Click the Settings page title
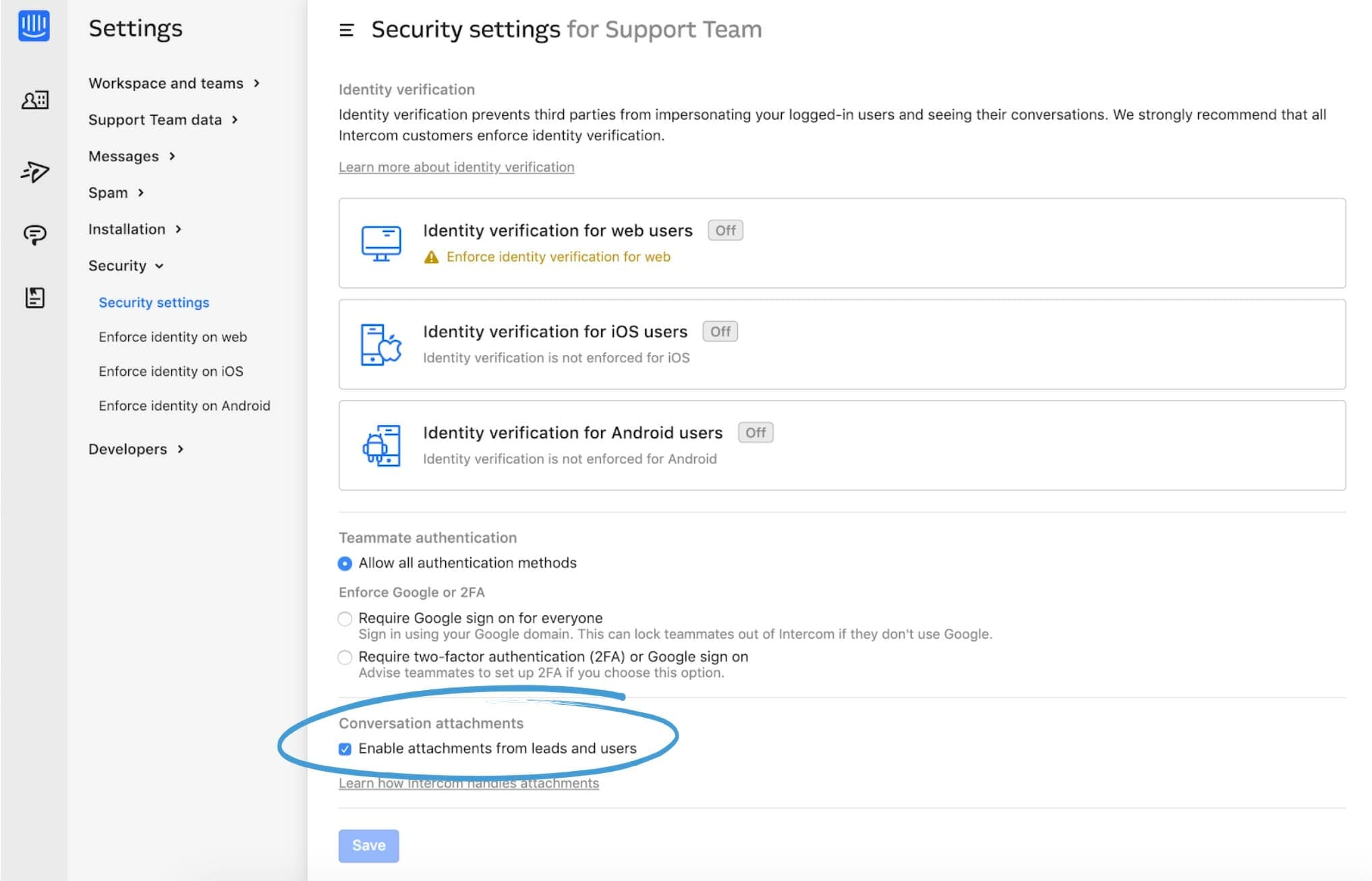The width and height of the screenshot is (1372, 881). [x=136, y=28]
